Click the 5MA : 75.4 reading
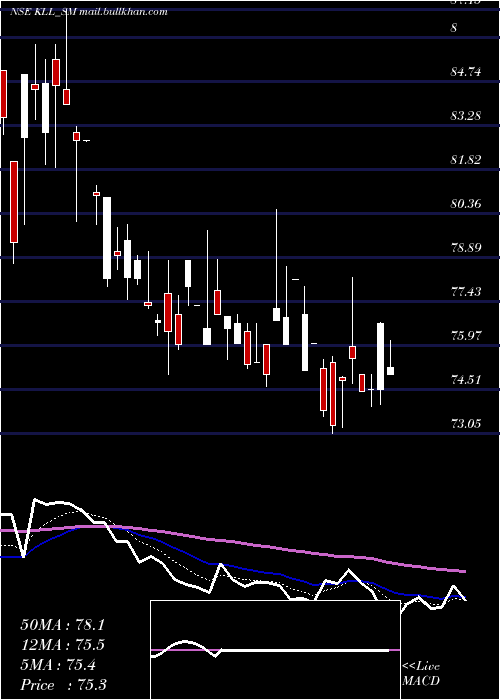Image resolution: width=500 pixels, height=700 pixels. tap(58, 665)
